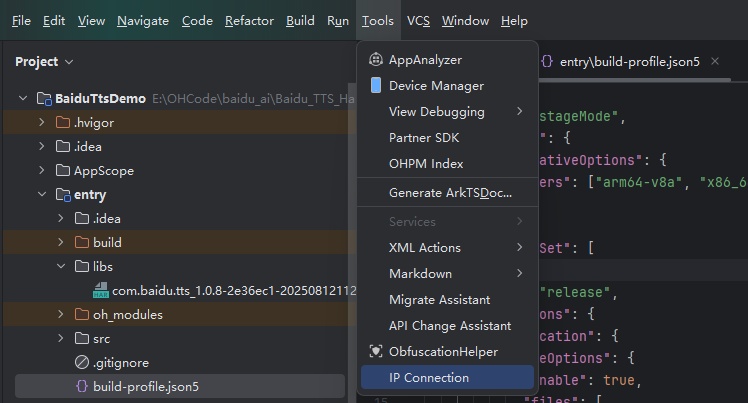Open the AppAnalyzer tool icon
This screenshot has width=748, height=403.
click(x=376, y=60)
